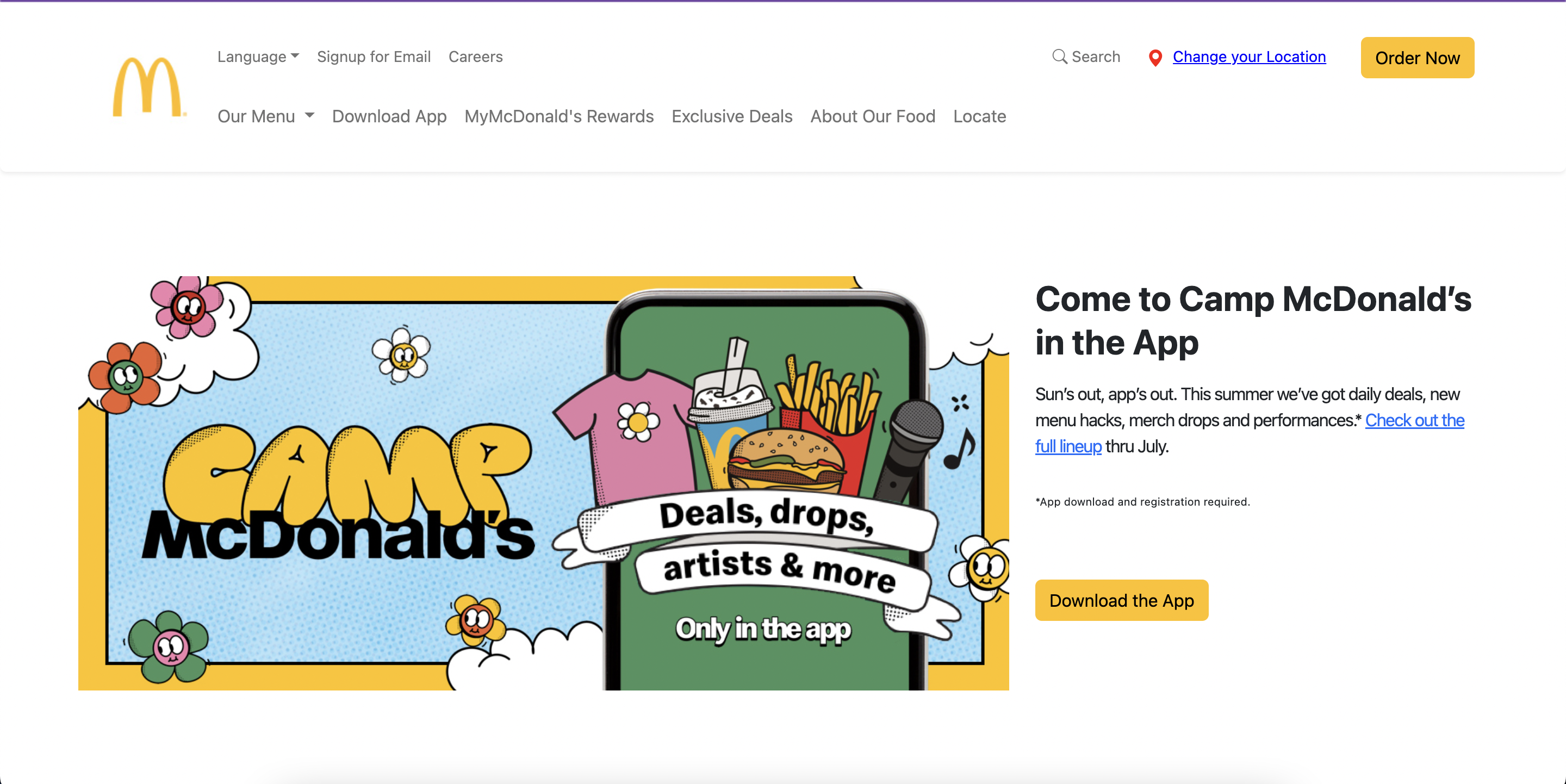Open MyMcDonald's Rewards menu item
The width and height of the screenshot is (1566, 784).
tap(558, 116)
